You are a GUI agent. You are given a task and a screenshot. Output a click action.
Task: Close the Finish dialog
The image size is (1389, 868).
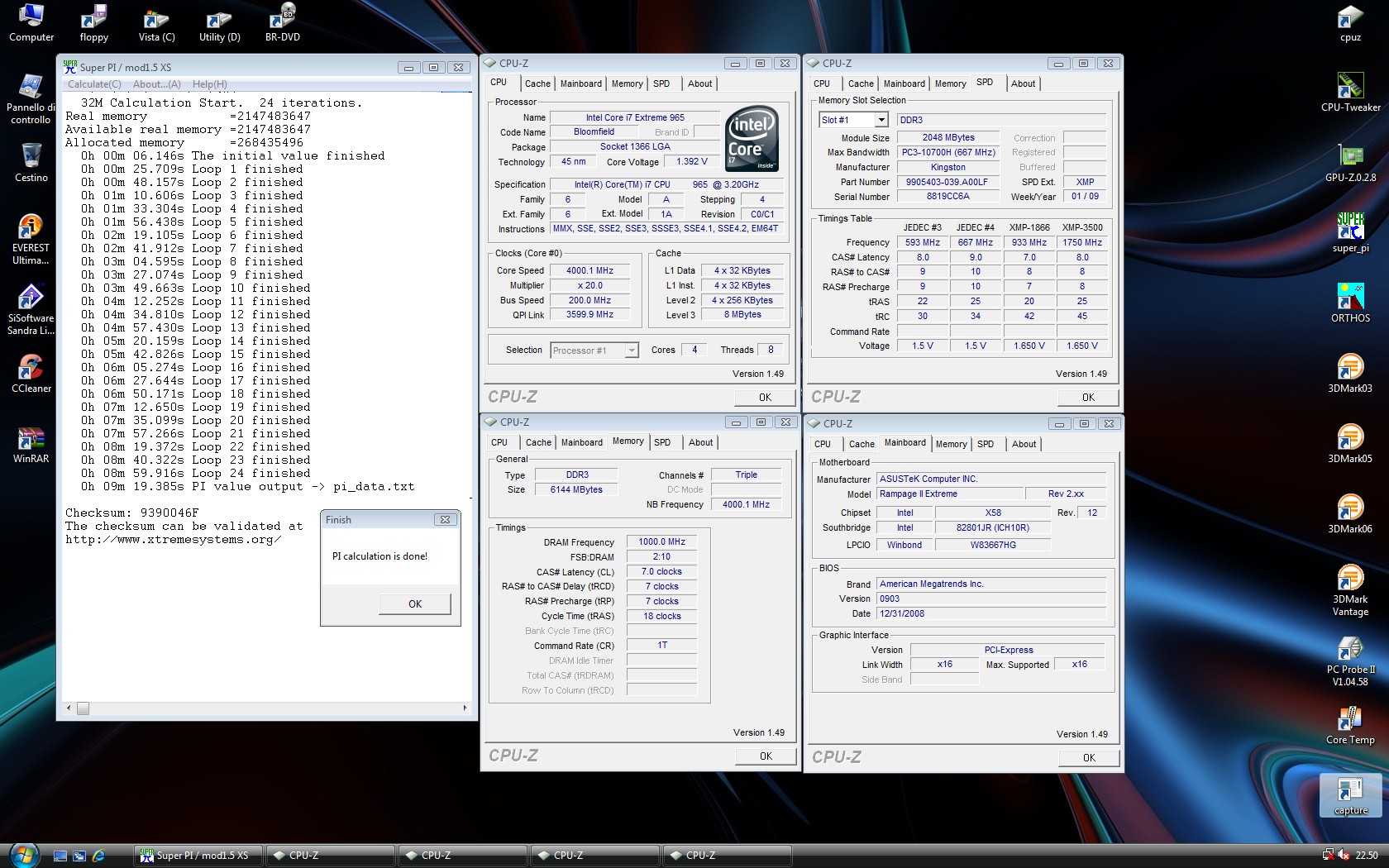445,520
